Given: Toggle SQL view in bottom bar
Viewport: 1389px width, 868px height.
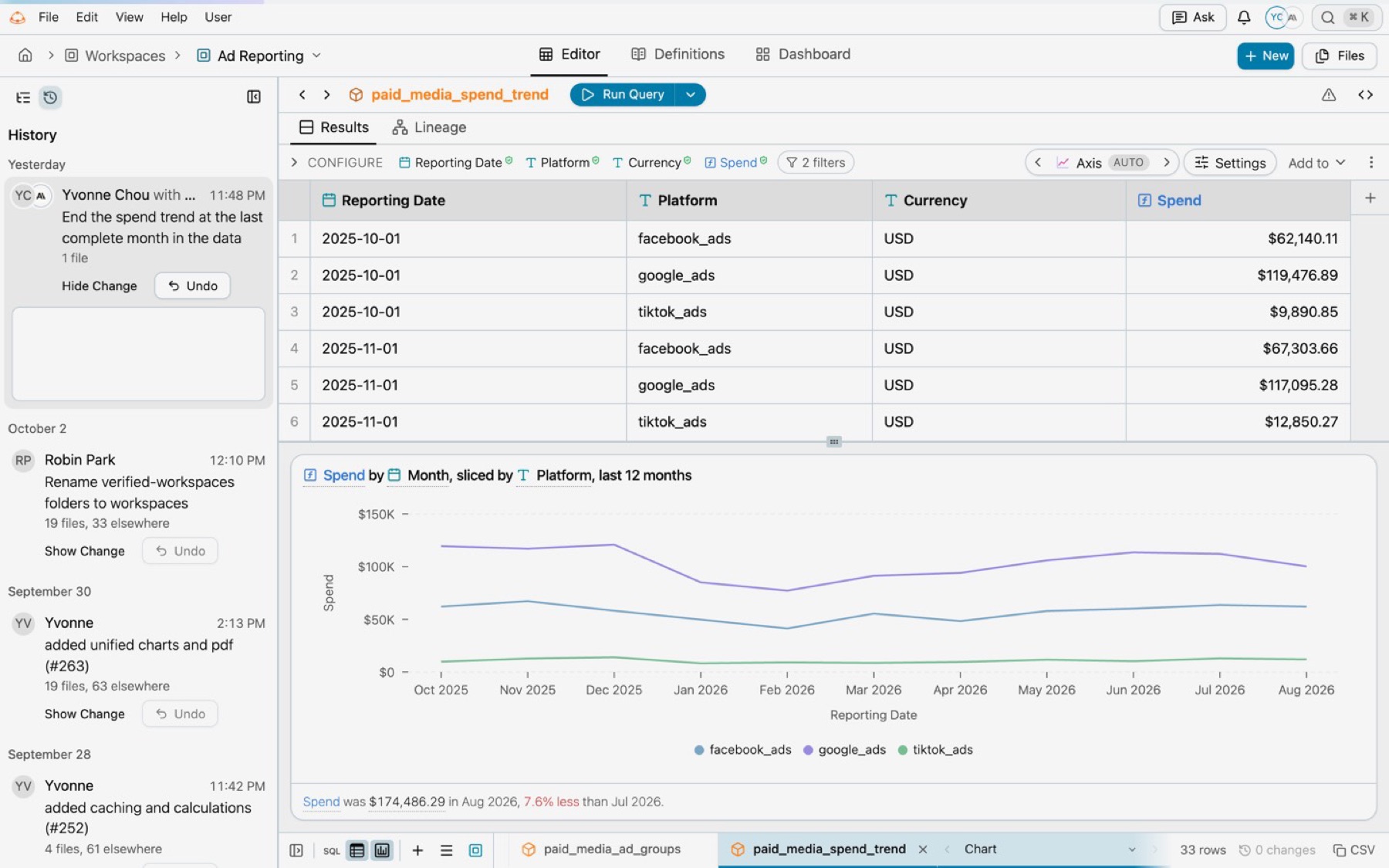Looking at the screenshot, I should [331, 849].
